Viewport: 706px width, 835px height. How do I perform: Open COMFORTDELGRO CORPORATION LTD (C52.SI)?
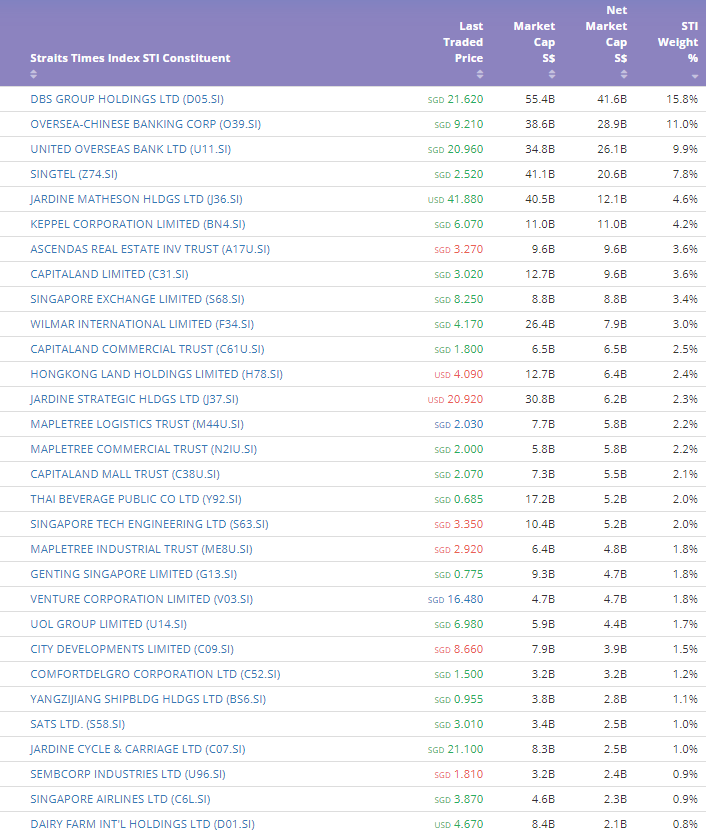155,675
